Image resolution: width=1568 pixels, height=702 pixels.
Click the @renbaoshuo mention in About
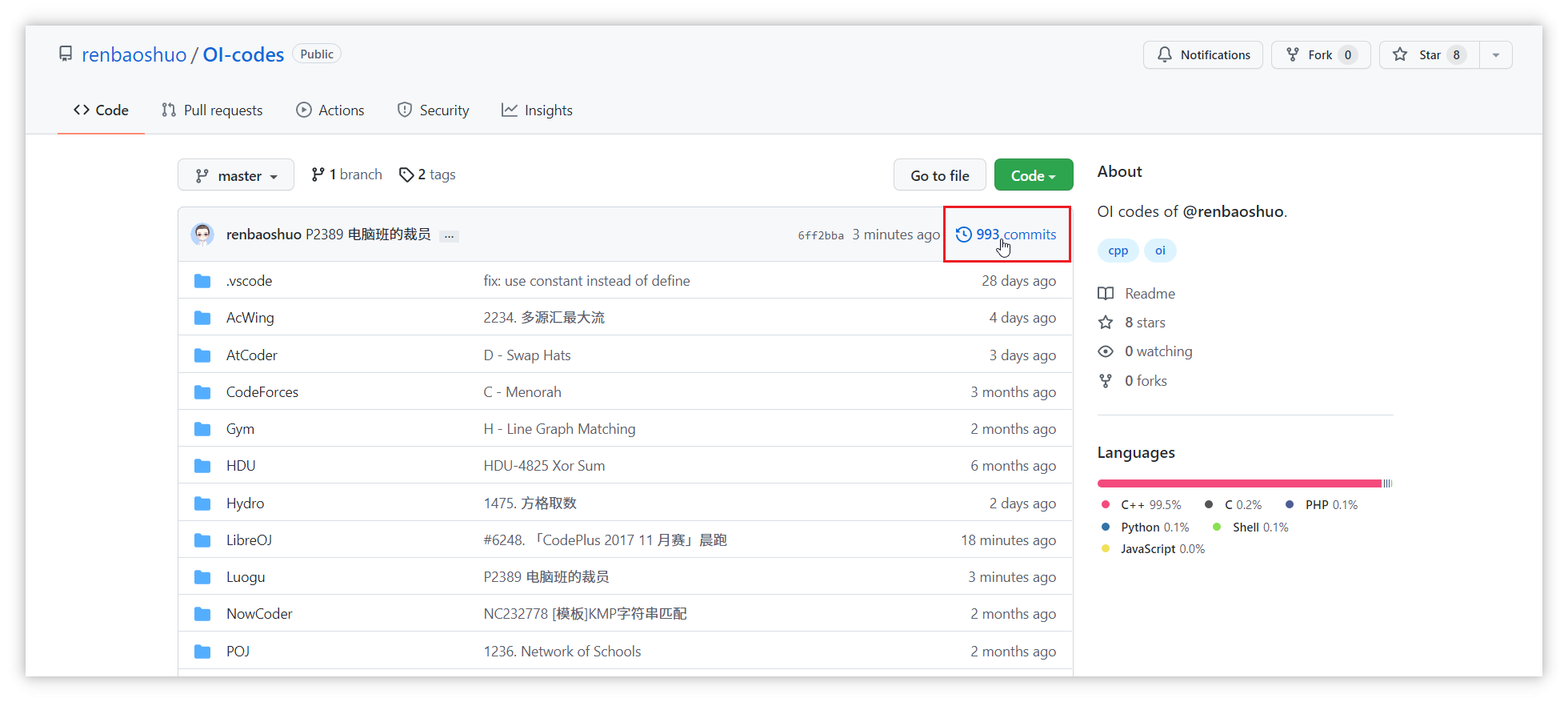[x=1233, y=211]
